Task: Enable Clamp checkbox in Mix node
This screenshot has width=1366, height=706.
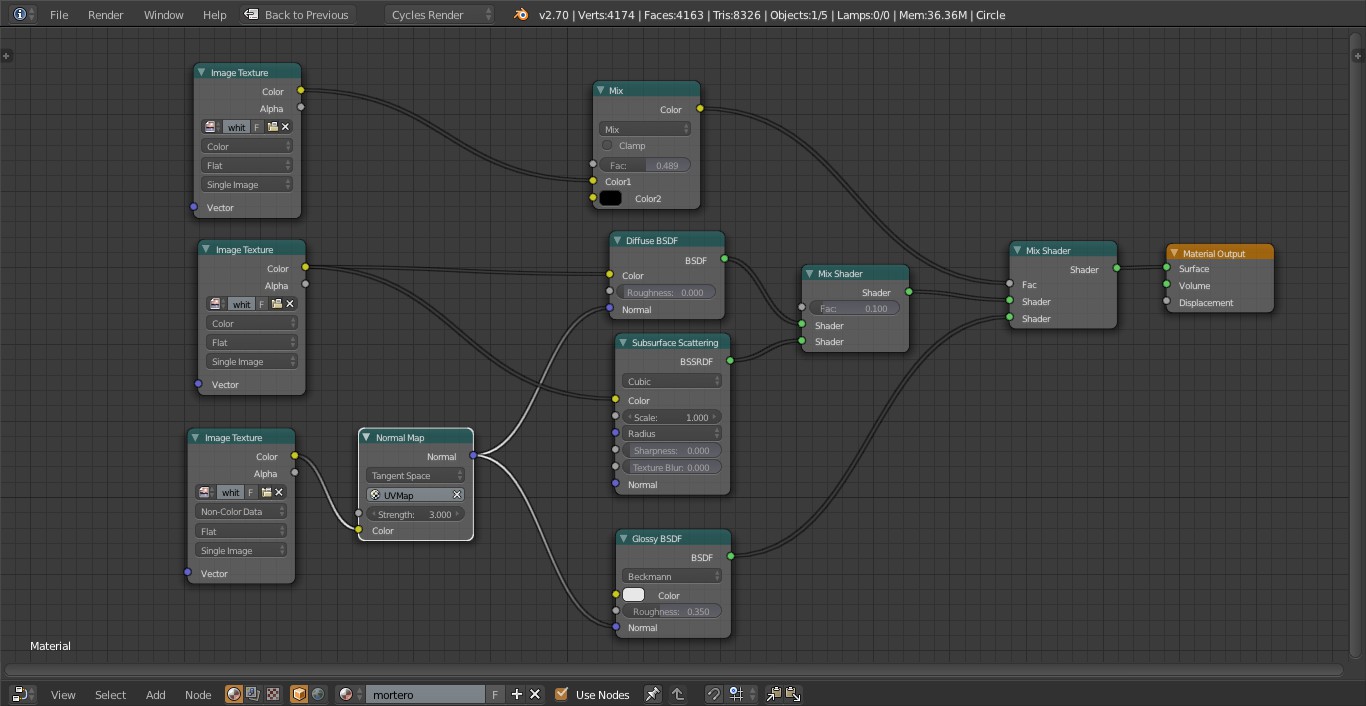Action: [607, 146]
